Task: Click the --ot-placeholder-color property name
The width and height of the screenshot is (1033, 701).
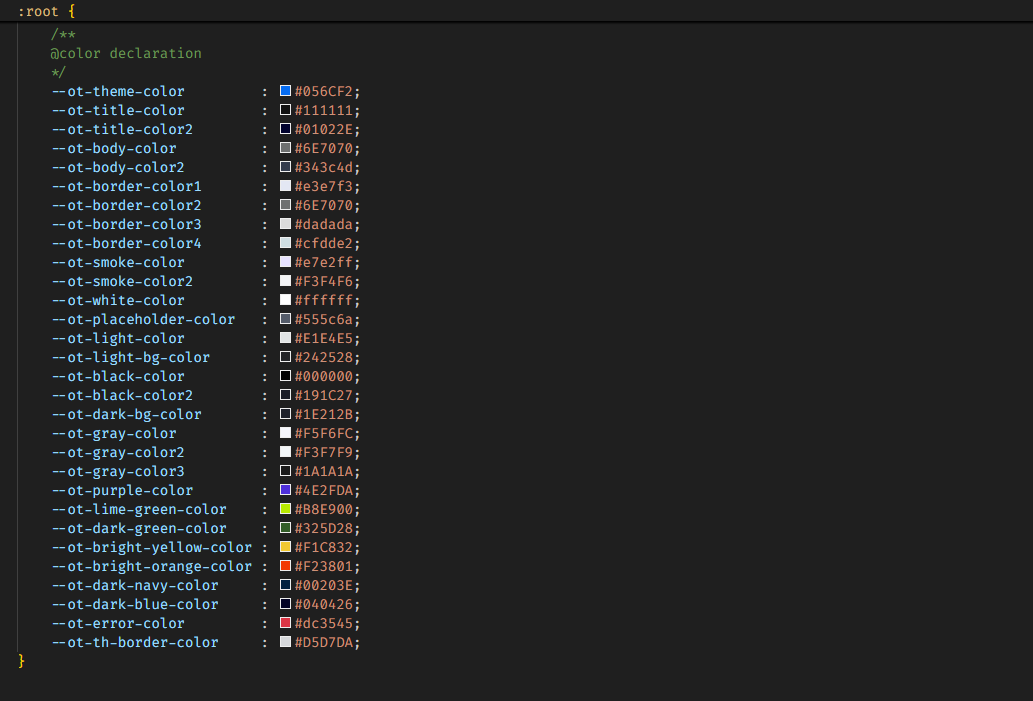Action: pyautogui.click(x=143, y=319)
